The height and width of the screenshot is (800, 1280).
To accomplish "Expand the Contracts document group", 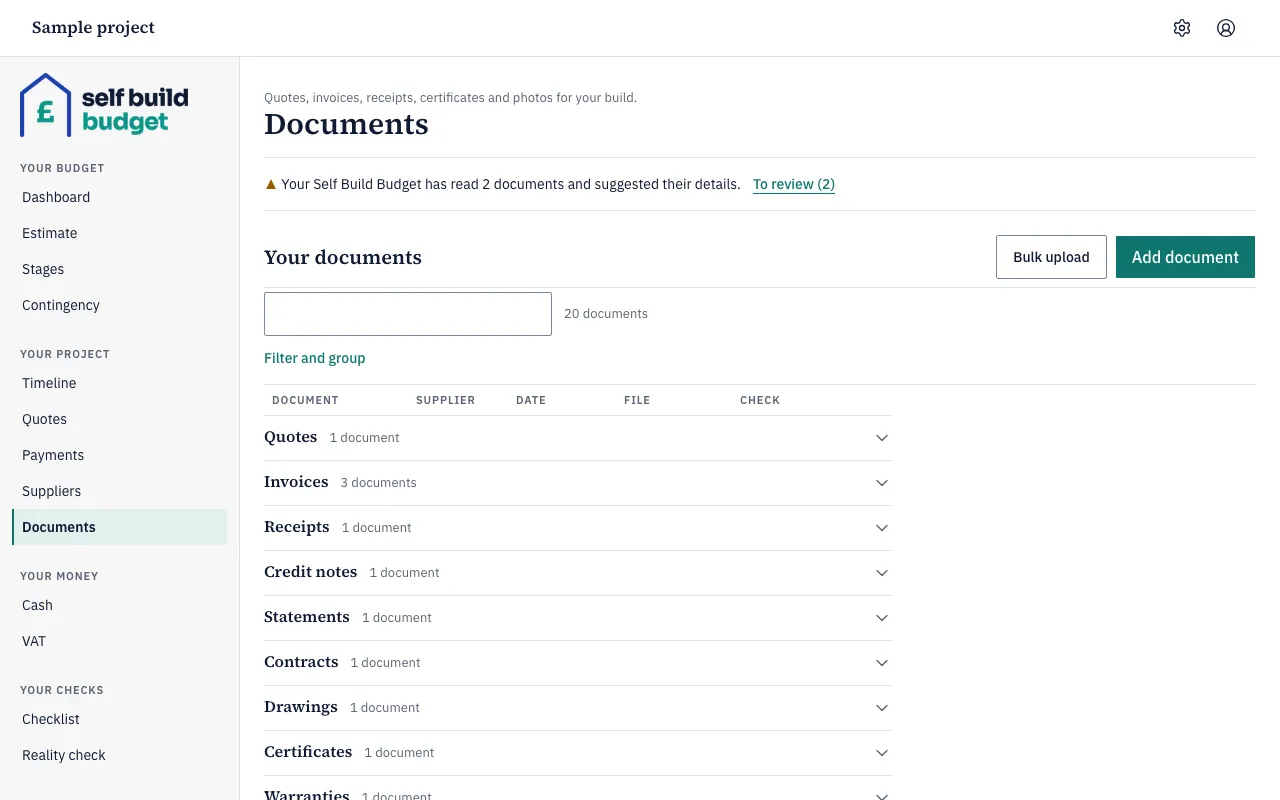I will 578,663.
